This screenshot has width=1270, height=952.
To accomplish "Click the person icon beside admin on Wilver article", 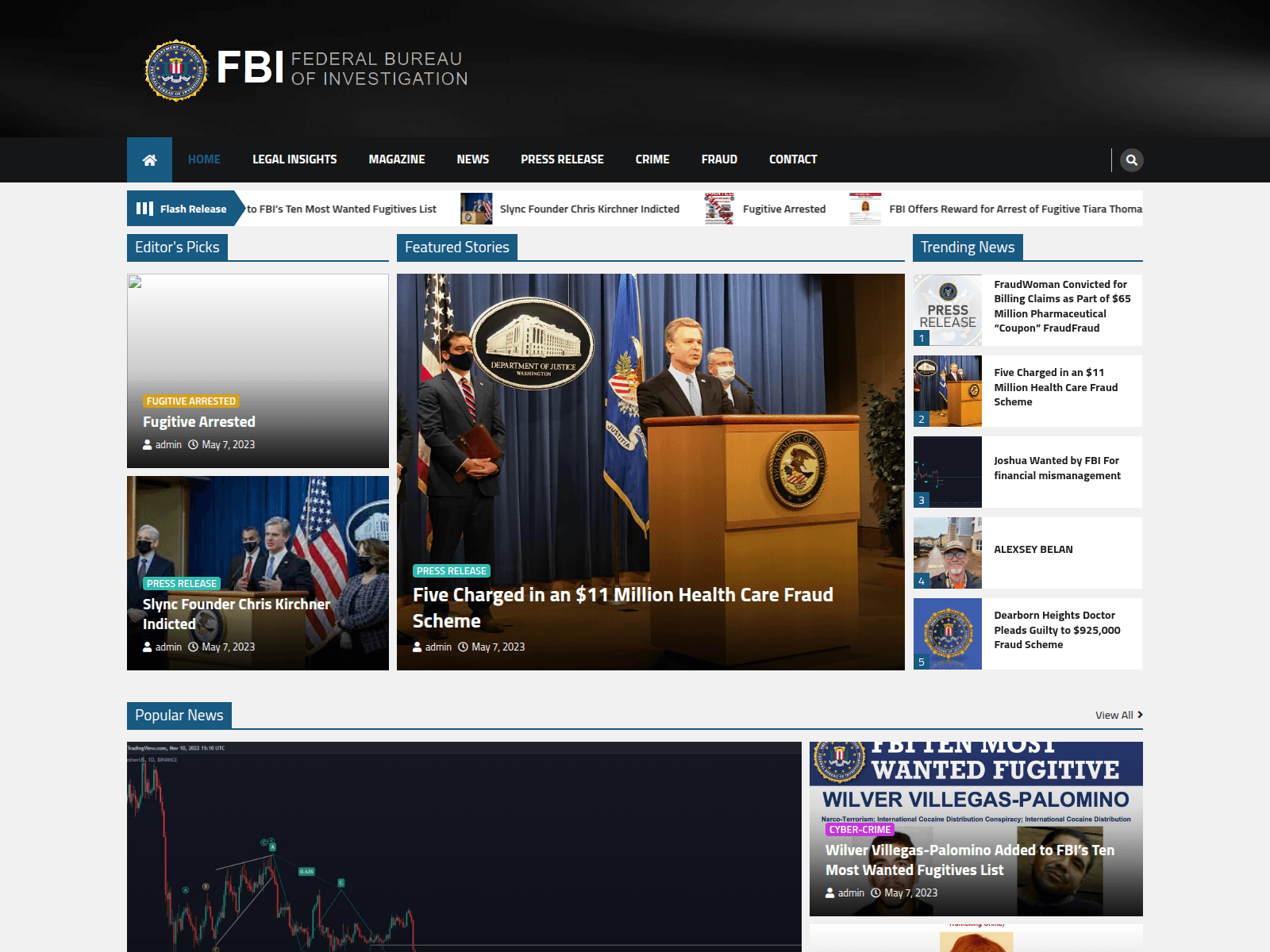I will coord(831,892).
